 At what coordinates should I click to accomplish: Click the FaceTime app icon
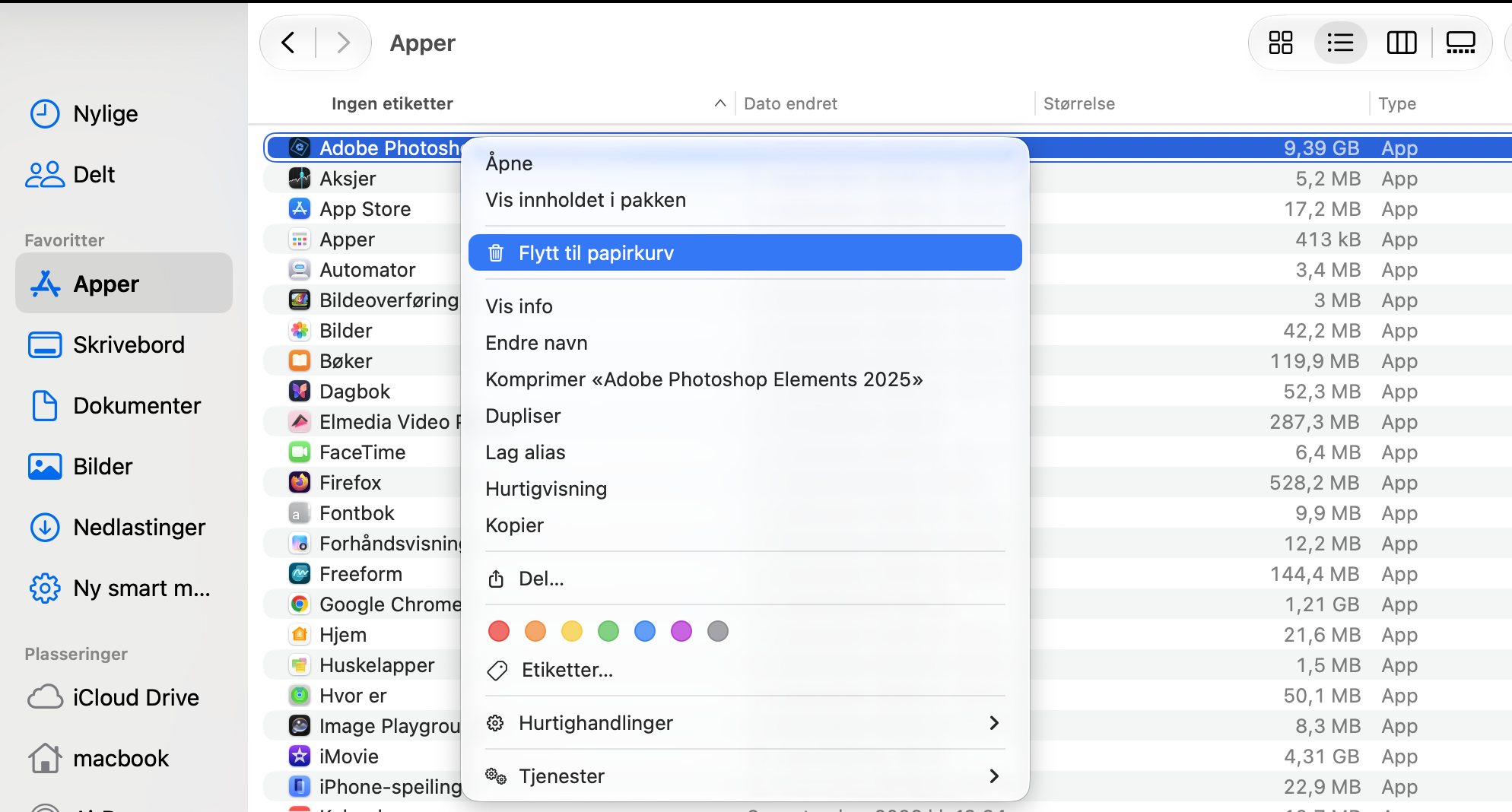[x=300, y=452]
